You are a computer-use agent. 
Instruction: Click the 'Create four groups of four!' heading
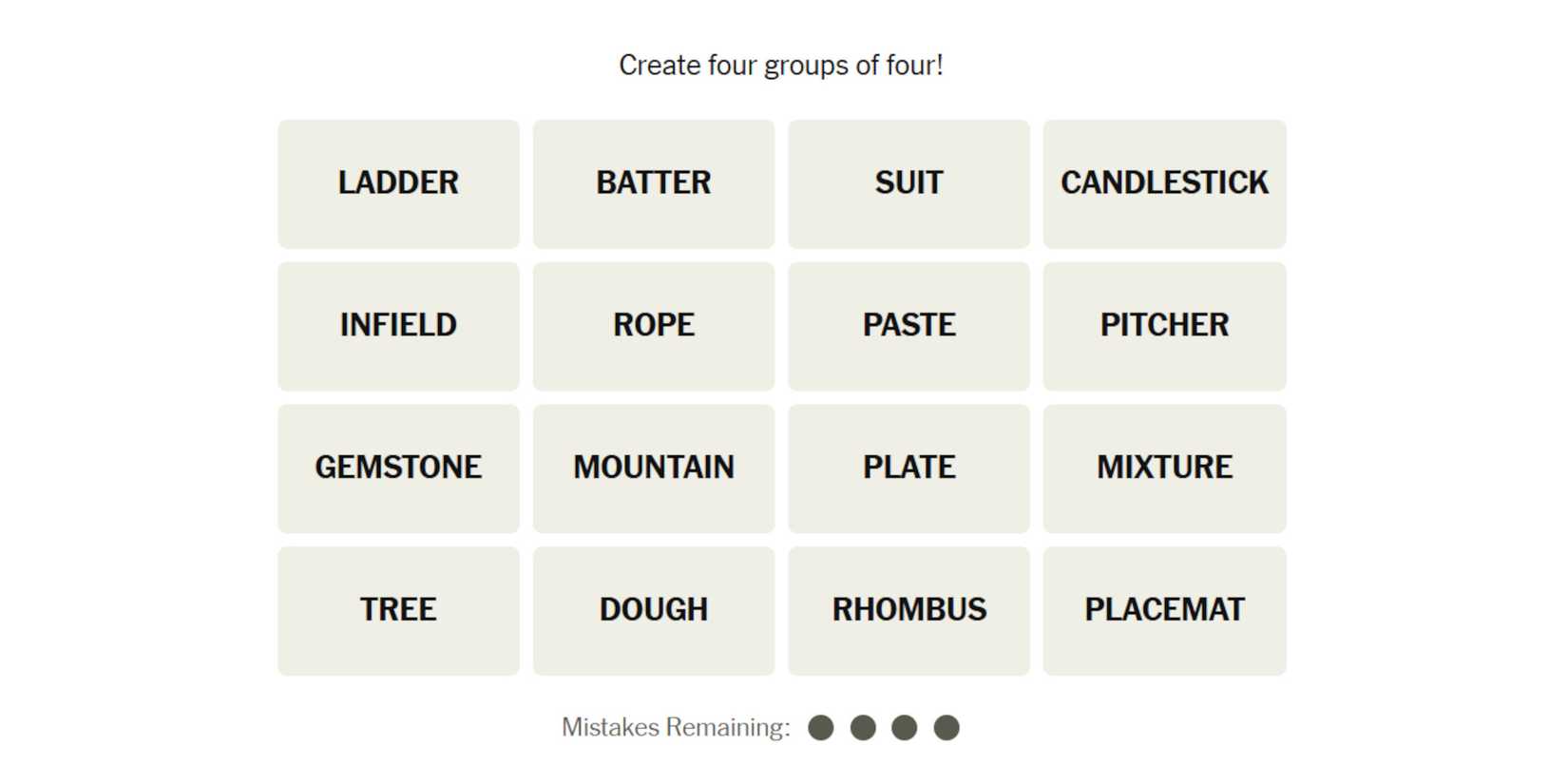pyautogui.click(x=781, y=66)
